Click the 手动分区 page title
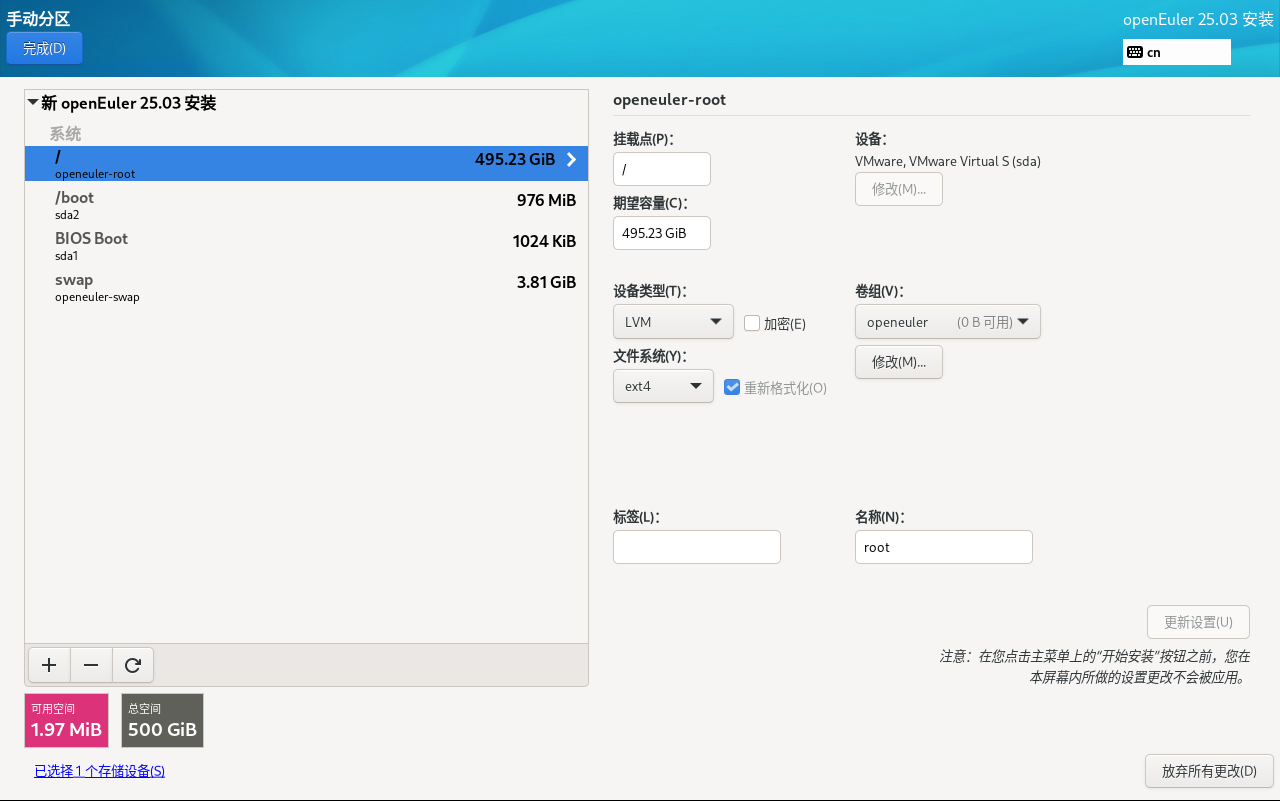The image size is (1280, 801). click(x=39, y=18)
